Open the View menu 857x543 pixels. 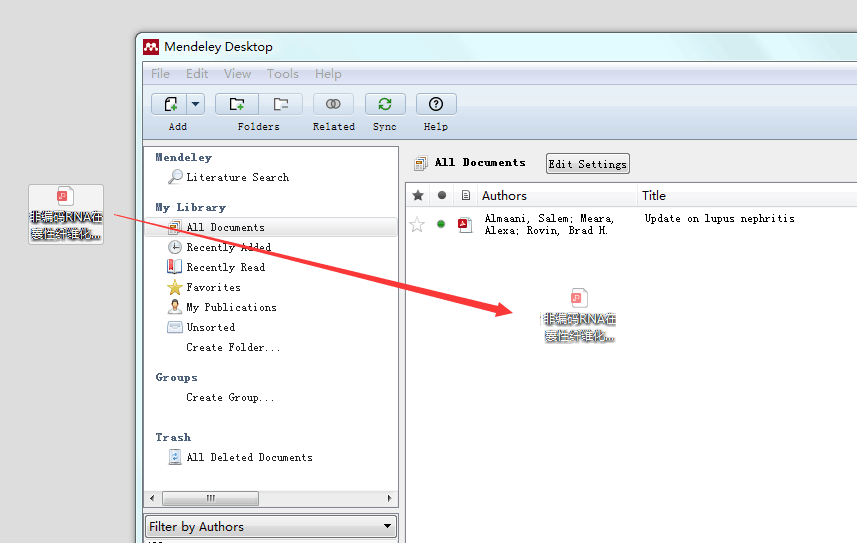pos(237,74)
